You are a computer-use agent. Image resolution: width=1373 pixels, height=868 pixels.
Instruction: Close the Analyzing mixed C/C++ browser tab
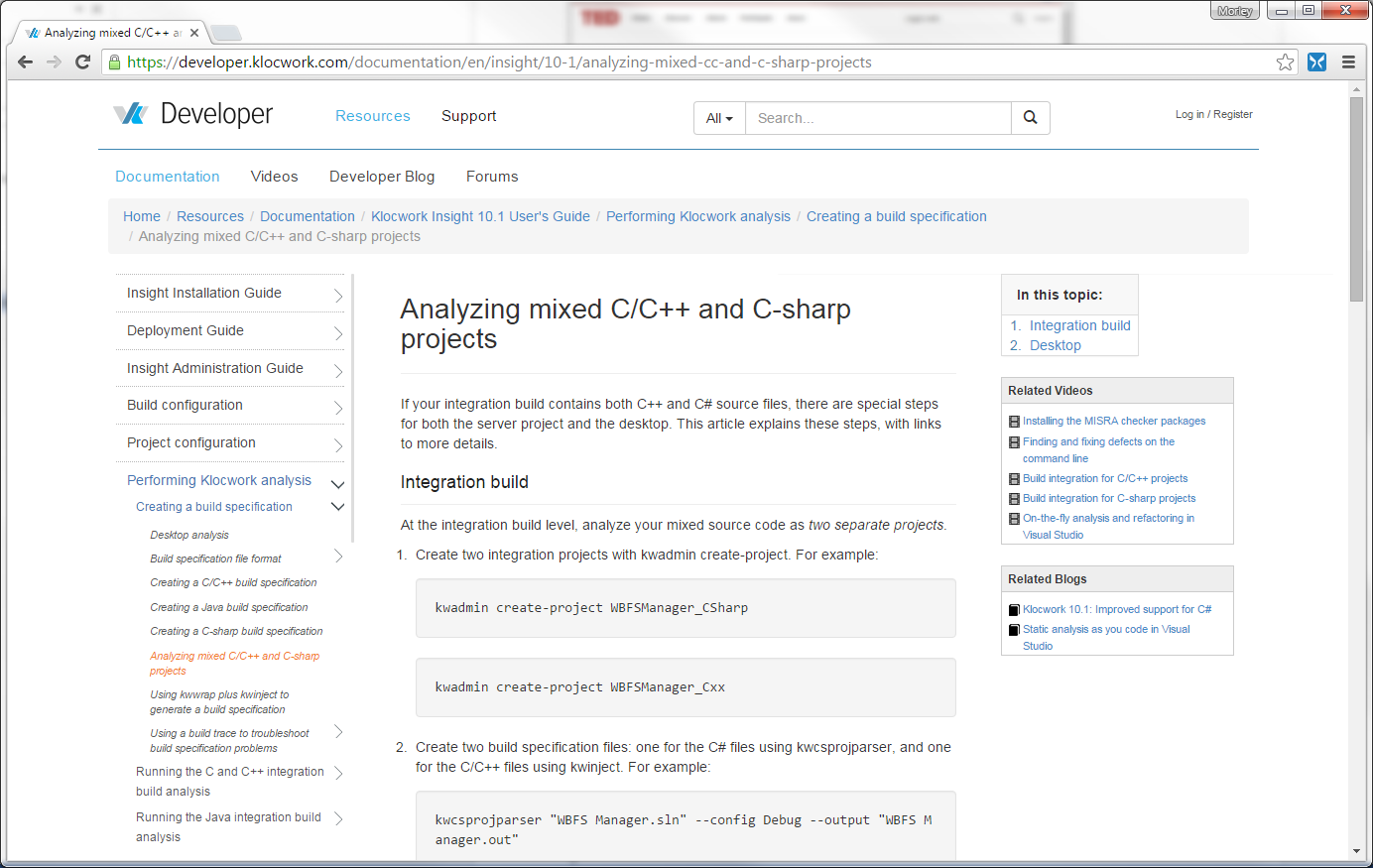point(194,33)
